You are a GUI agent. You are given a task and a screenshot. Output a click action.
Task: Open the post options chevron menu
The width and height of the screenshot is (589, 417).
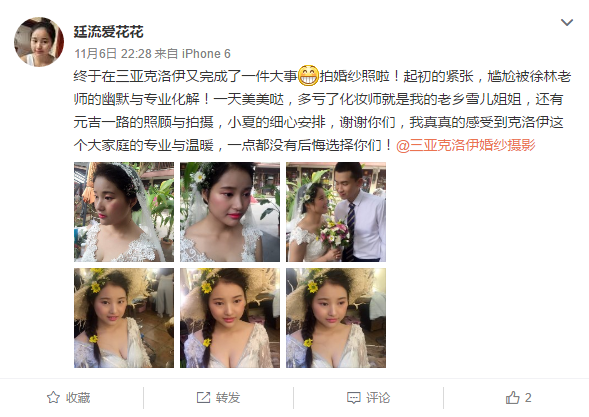(x=566, y=23)
